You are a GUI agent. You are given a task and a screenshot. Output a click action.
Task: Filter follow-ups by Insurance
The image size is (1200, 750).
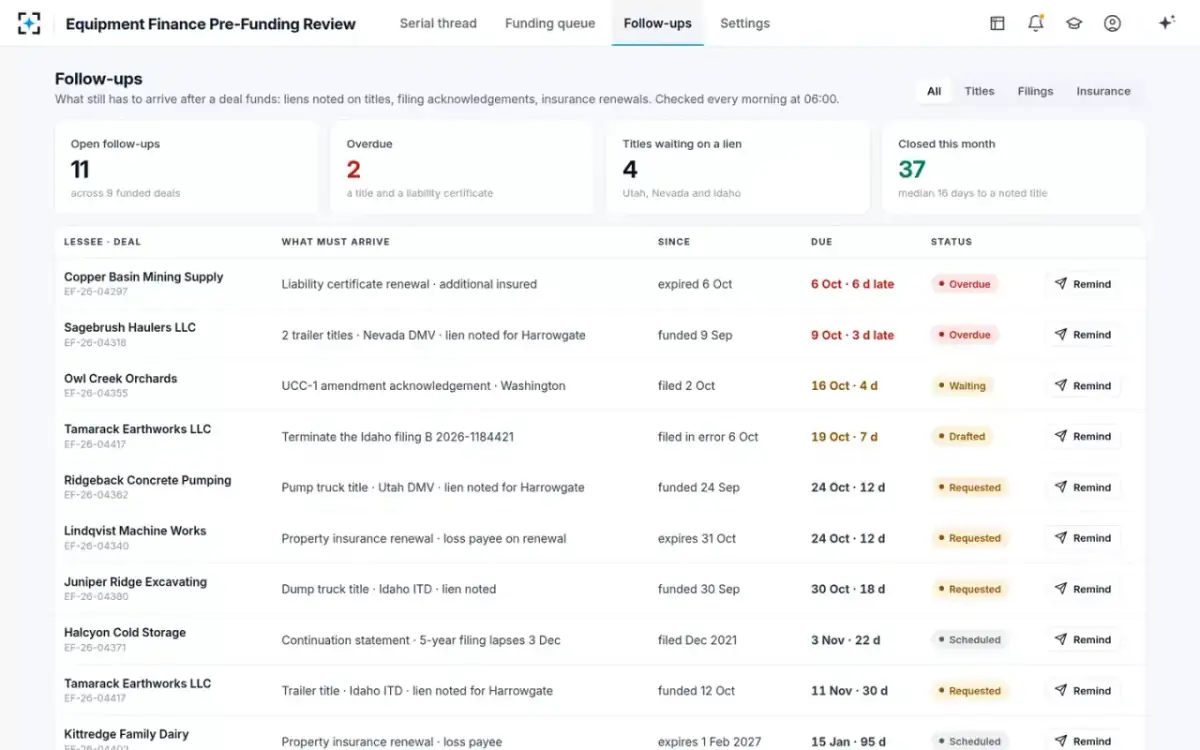pyautogui.click(x=1103, y=91)
